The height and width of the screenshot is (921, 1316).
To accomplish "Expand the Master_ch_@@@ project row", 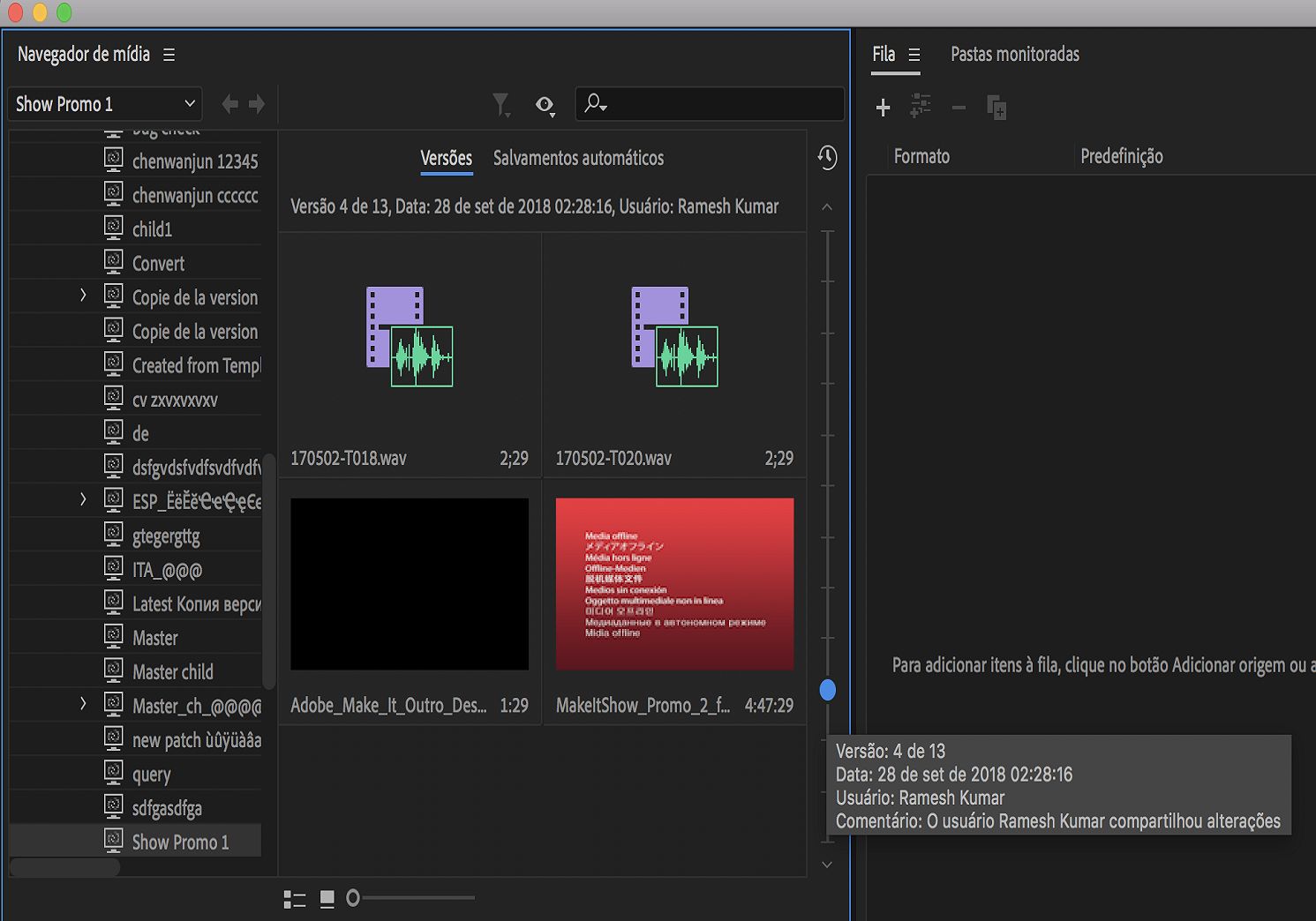I will [x=83, y=704].
